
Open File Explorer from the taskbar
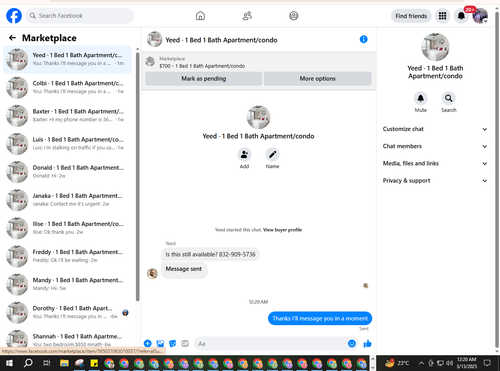64,363
